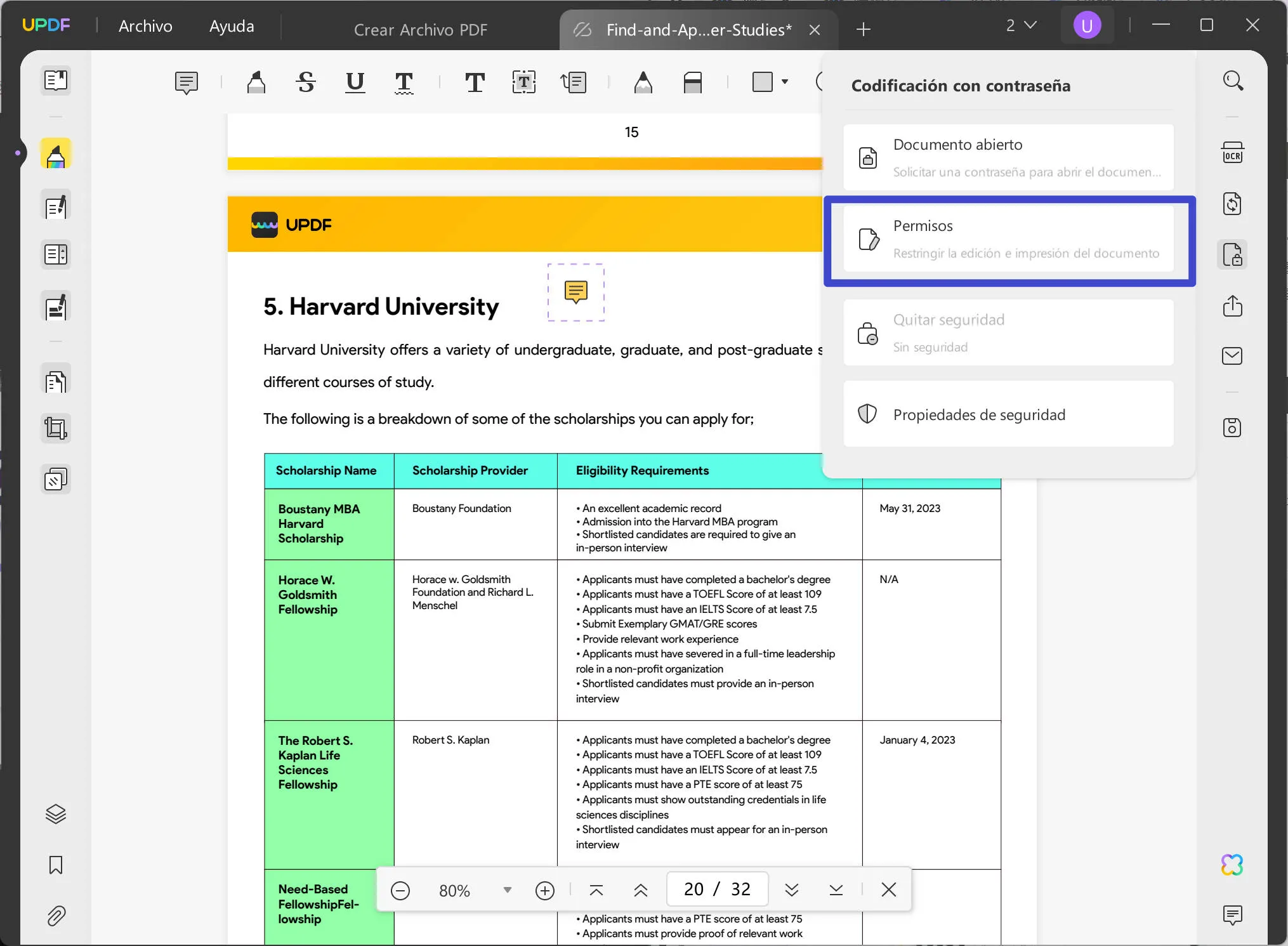Image resolution: width=1288 pixels, height=946 pixels.
Task: Send the file by email icon
Action: click(x=1233, y=356)
